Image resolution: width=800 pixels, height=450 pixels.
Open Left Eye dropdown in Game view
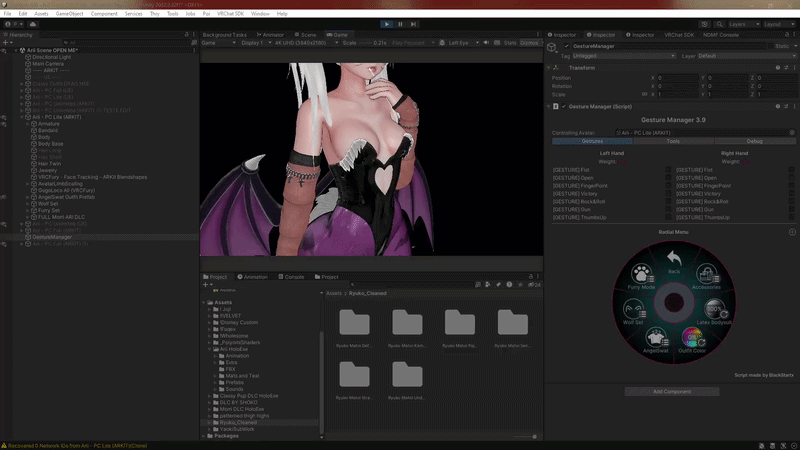coord(463,43)
